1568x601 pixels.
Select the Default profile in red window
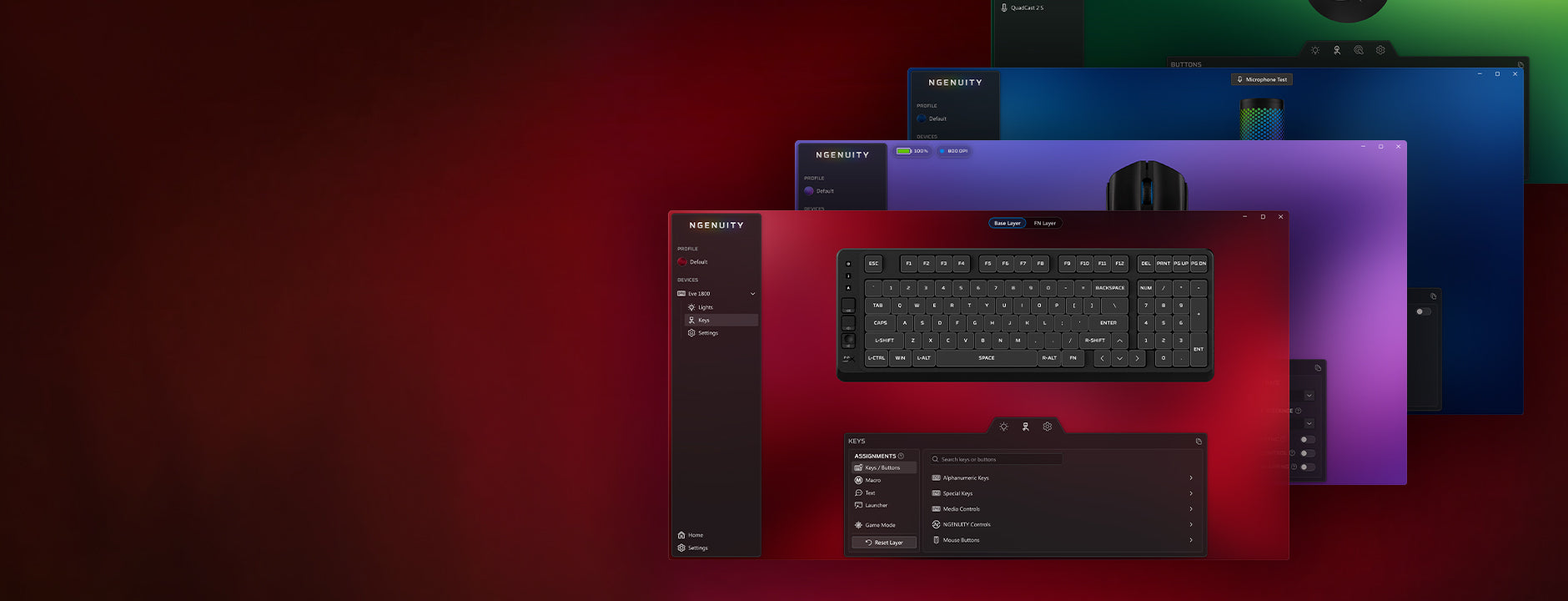693,262
